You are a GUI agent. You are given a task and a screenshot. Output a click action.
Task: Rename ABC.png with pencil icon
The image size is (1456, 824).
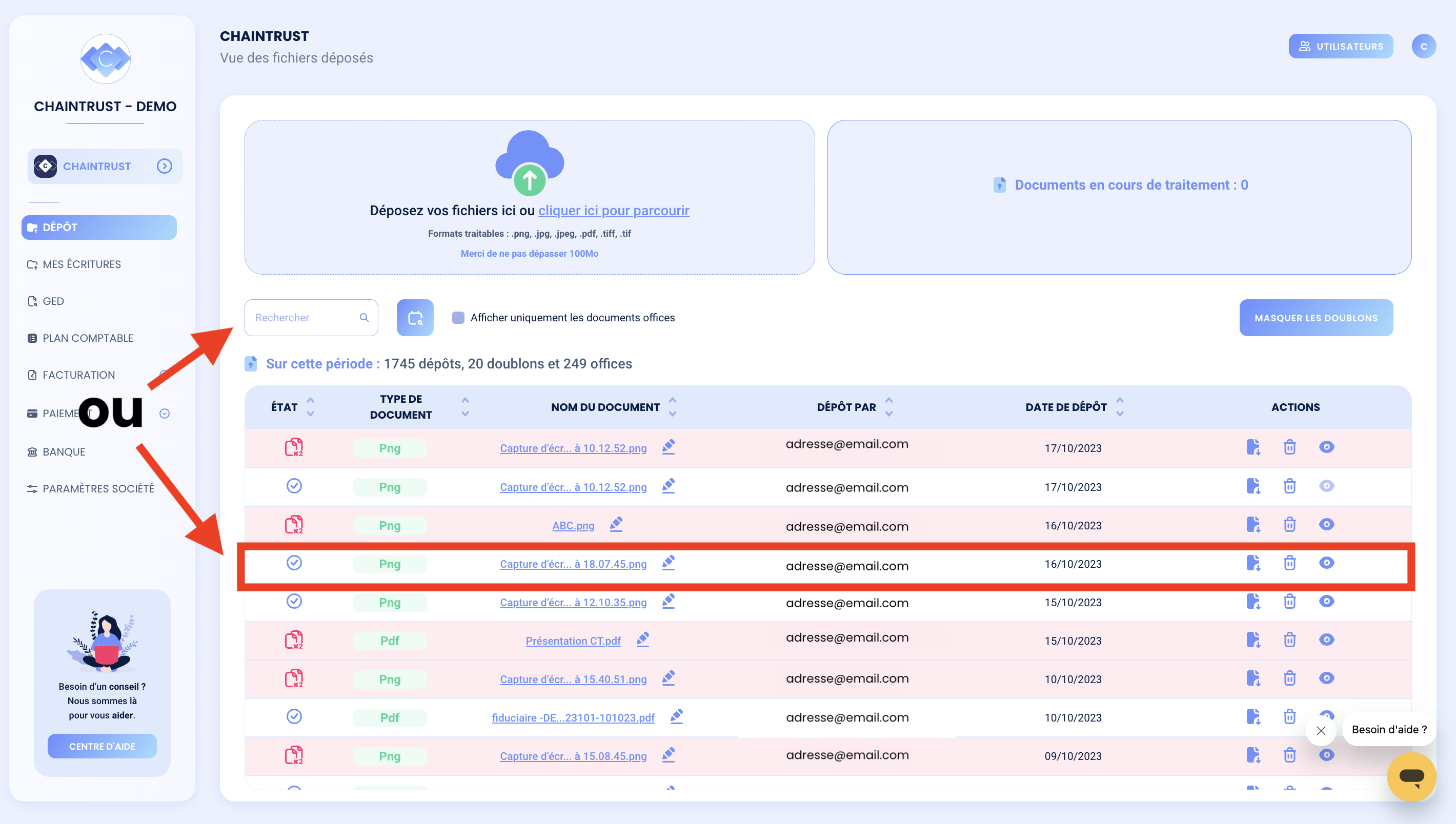tap(616, 524)
